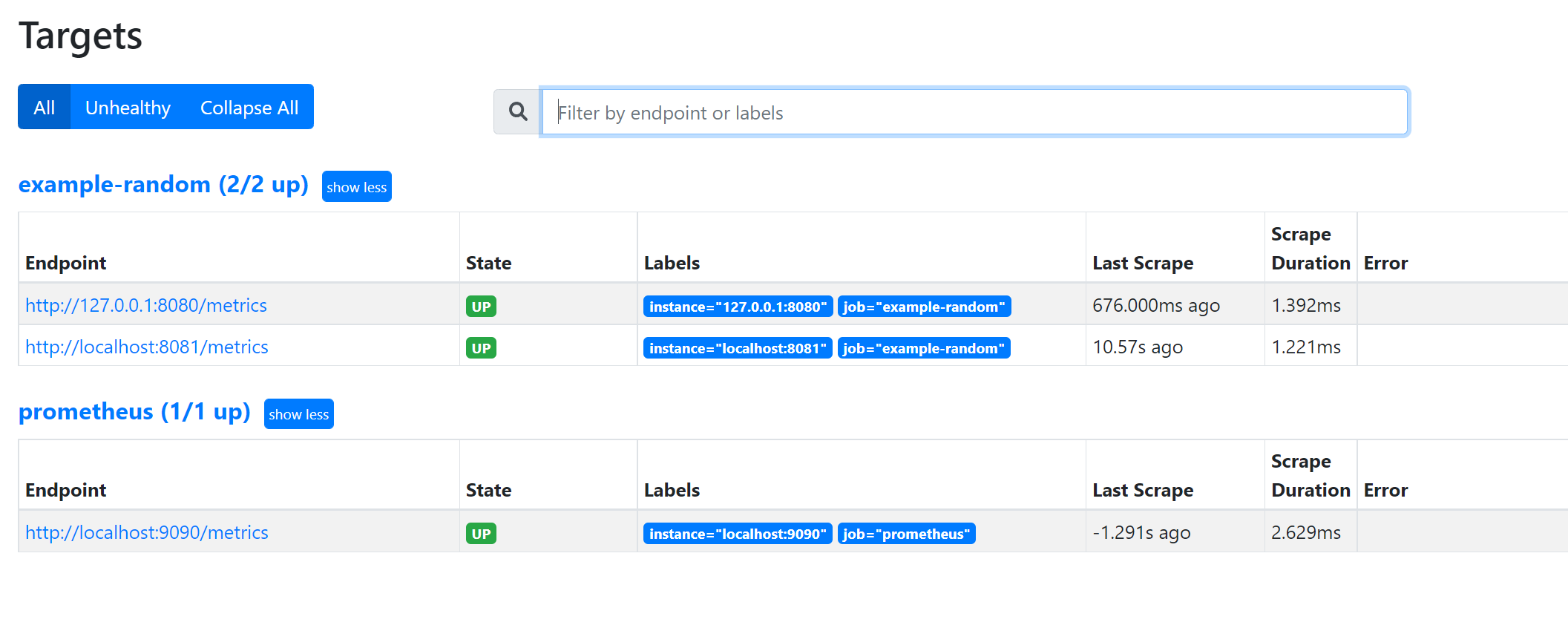
Task: Select the All filter button
Action: coord(45,107)
